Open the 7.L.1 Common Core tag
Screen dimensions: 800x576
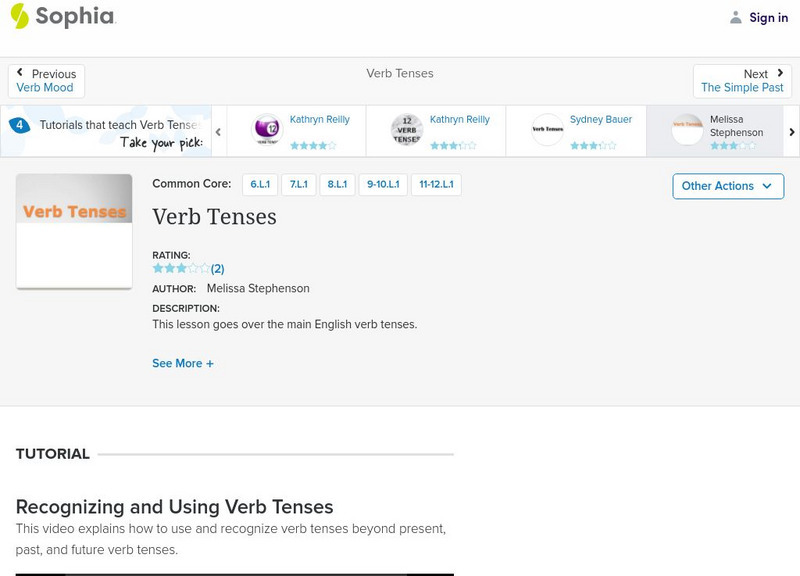point(299,185)
